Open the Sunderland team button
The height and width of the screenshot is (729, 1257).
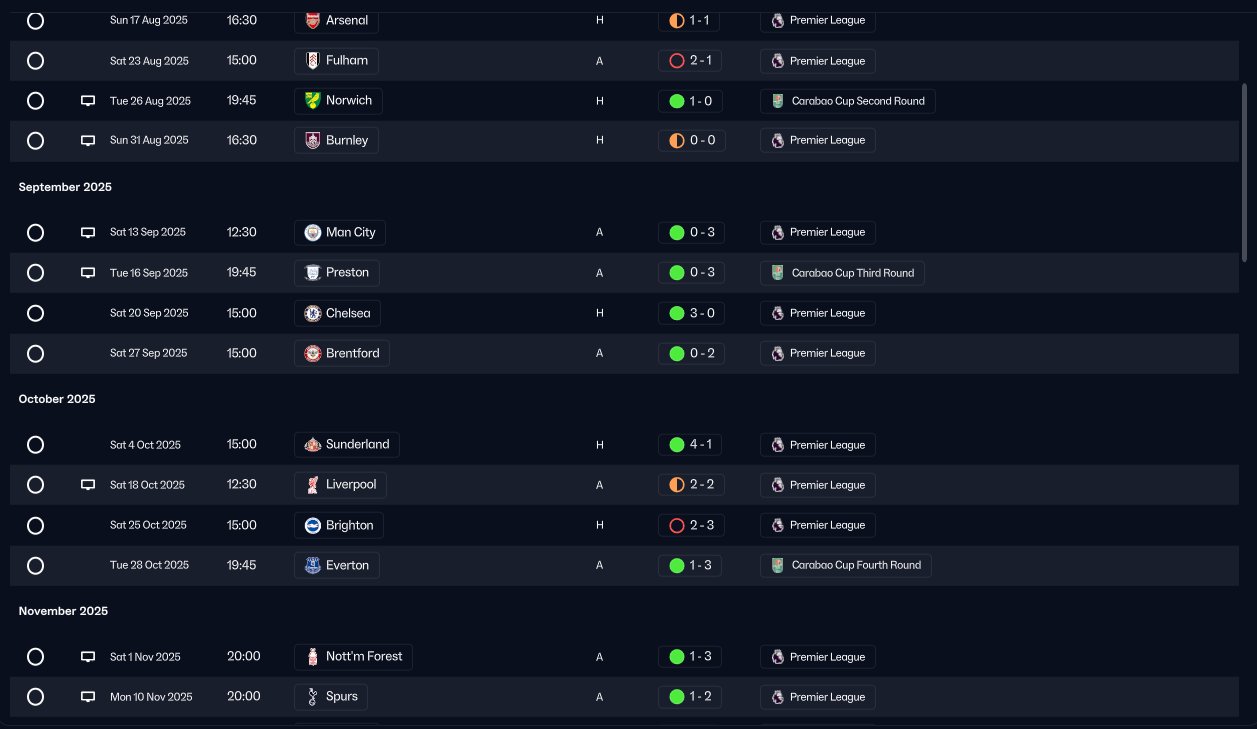(x=346, y=445)
